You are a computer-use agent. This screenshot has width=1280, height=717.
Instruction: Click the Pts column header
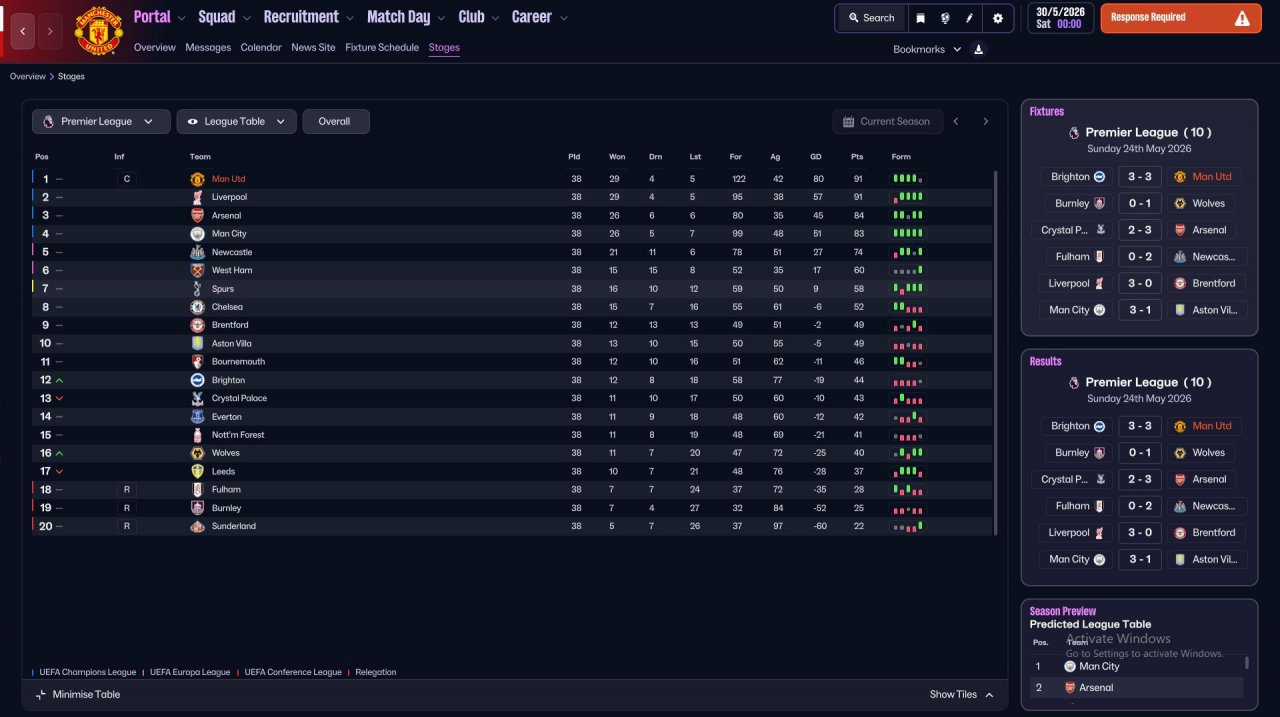pyautogui.click(x=857, y=156)
